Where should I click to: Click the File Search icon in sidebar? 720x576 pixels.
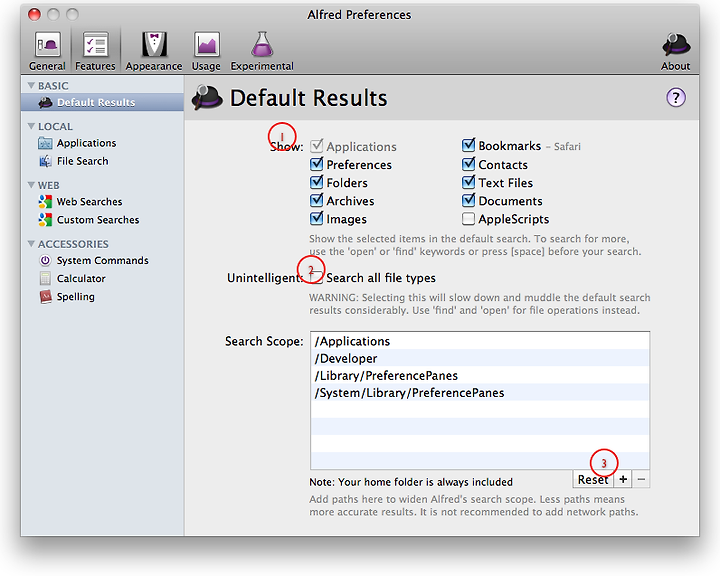pos(45,161)
